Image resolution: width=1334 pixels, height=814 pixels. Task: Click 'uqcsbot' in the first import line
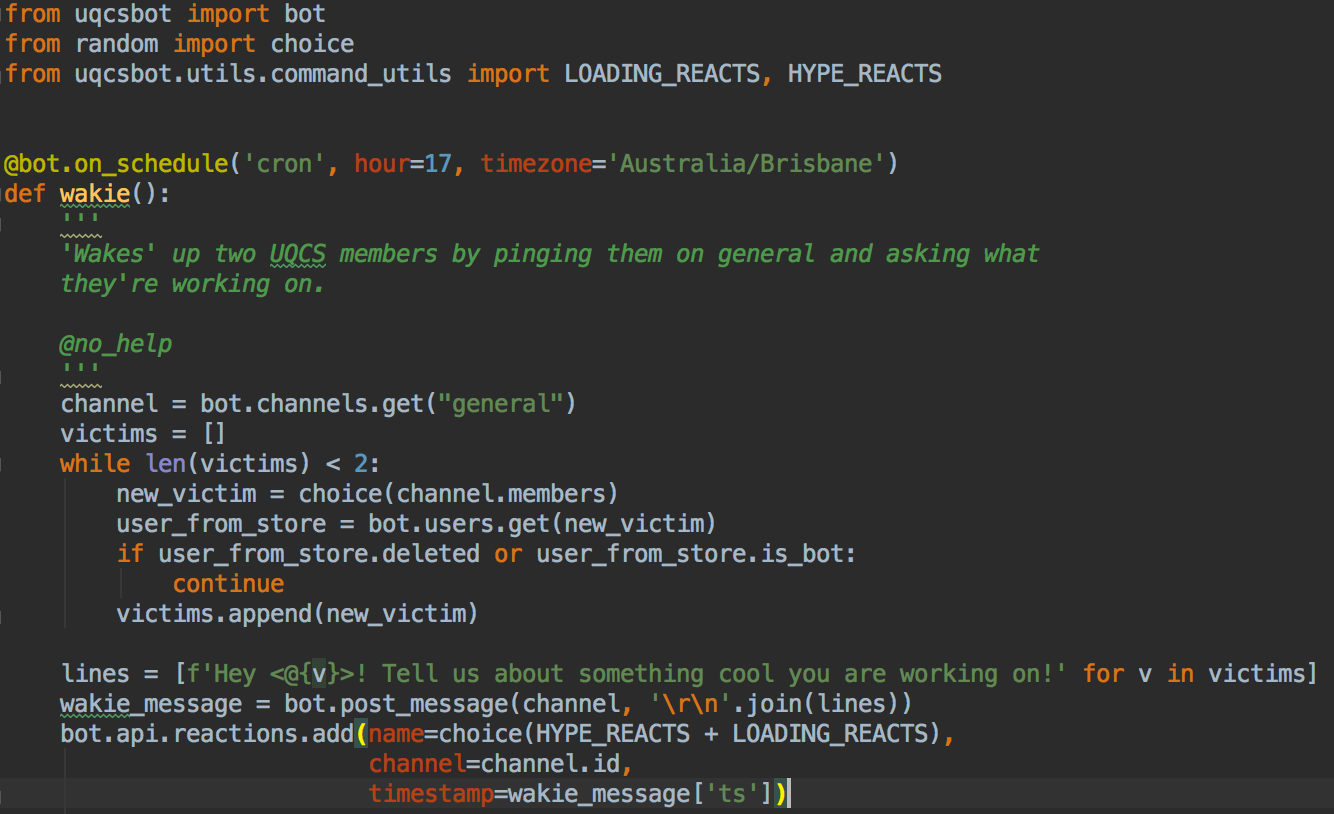point(124,14)
